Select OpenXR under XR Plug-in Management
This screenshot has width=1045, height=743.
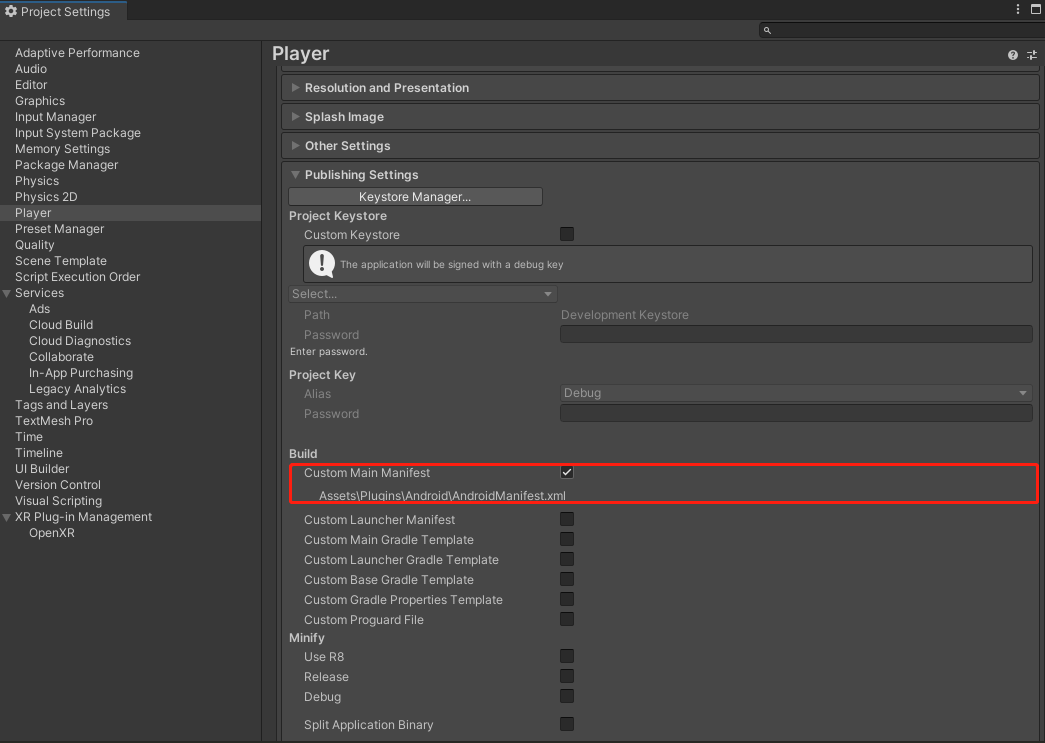52,533
